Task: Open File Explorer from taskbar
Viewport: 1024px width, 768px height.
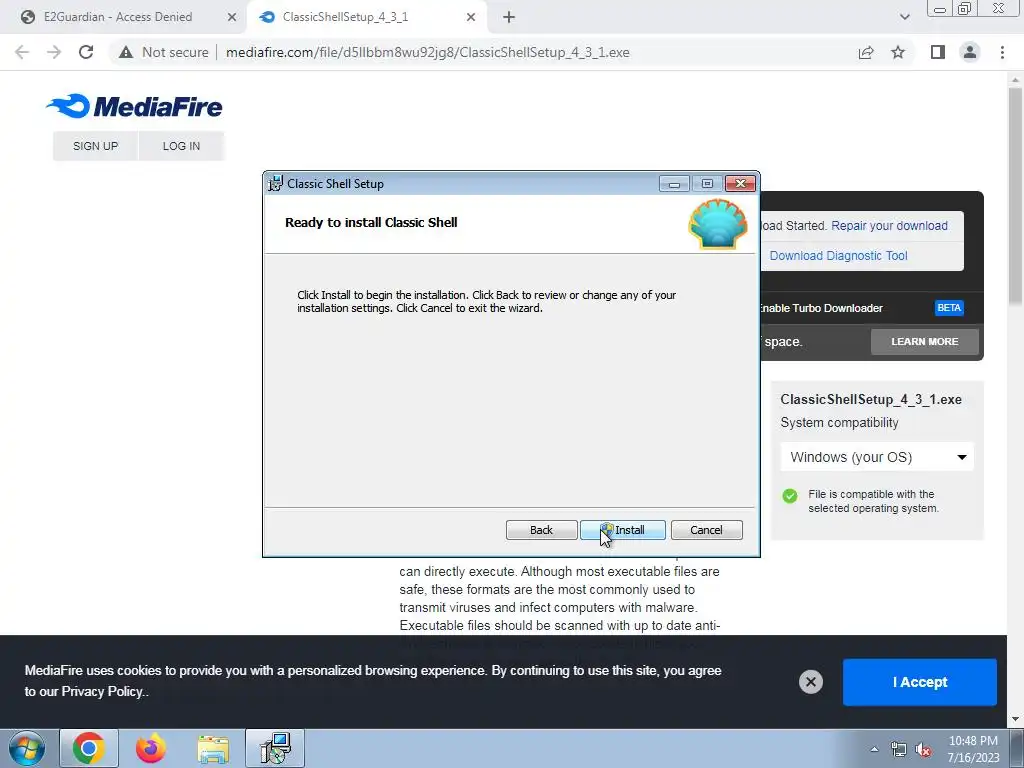Action: point(214,748)
